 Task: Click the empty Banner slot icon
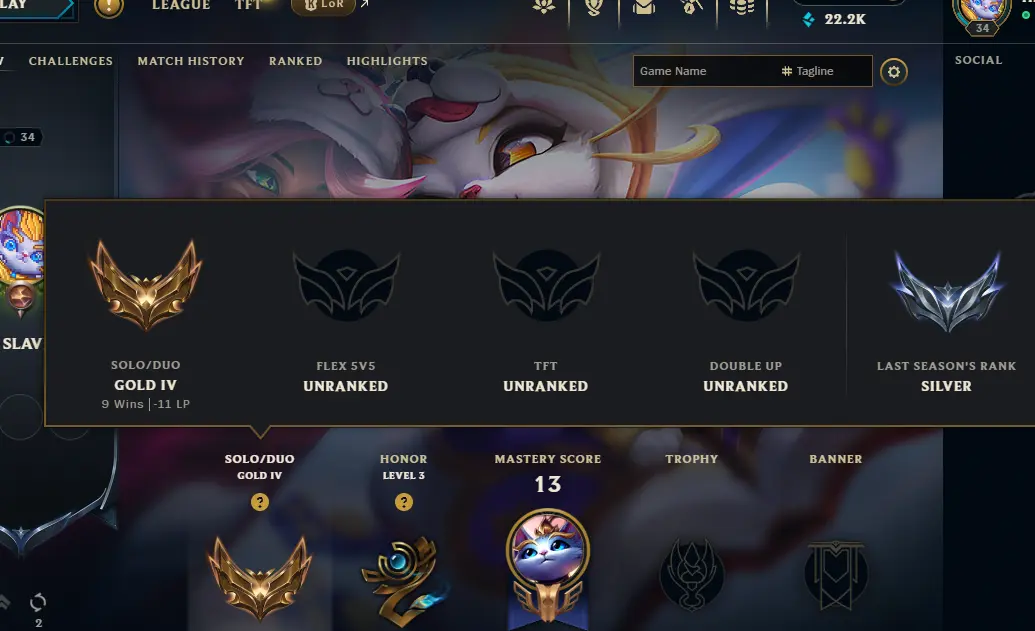(836, 574)
